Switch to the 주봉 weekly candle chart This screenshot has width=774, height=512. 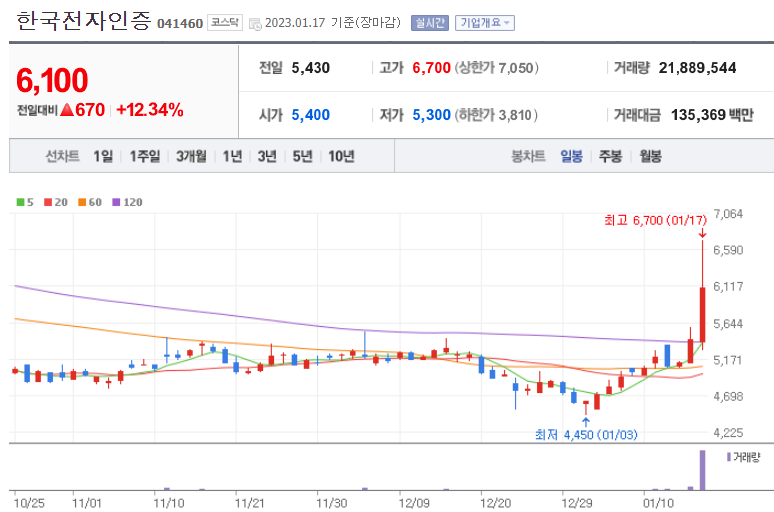(x=610, y=157)
